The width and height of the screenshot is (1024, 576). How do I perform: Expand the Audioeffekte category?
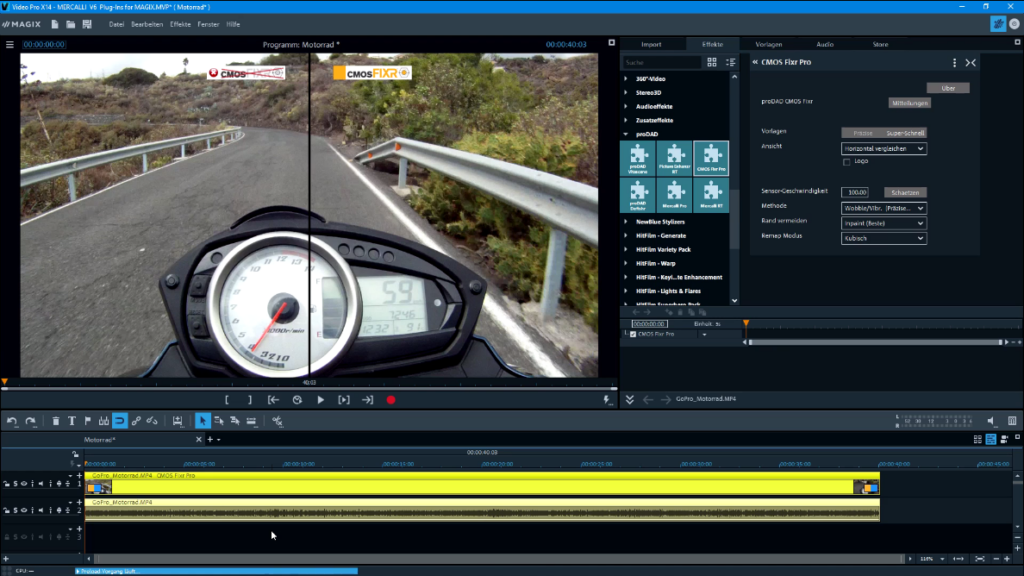[x=626, y=106]
